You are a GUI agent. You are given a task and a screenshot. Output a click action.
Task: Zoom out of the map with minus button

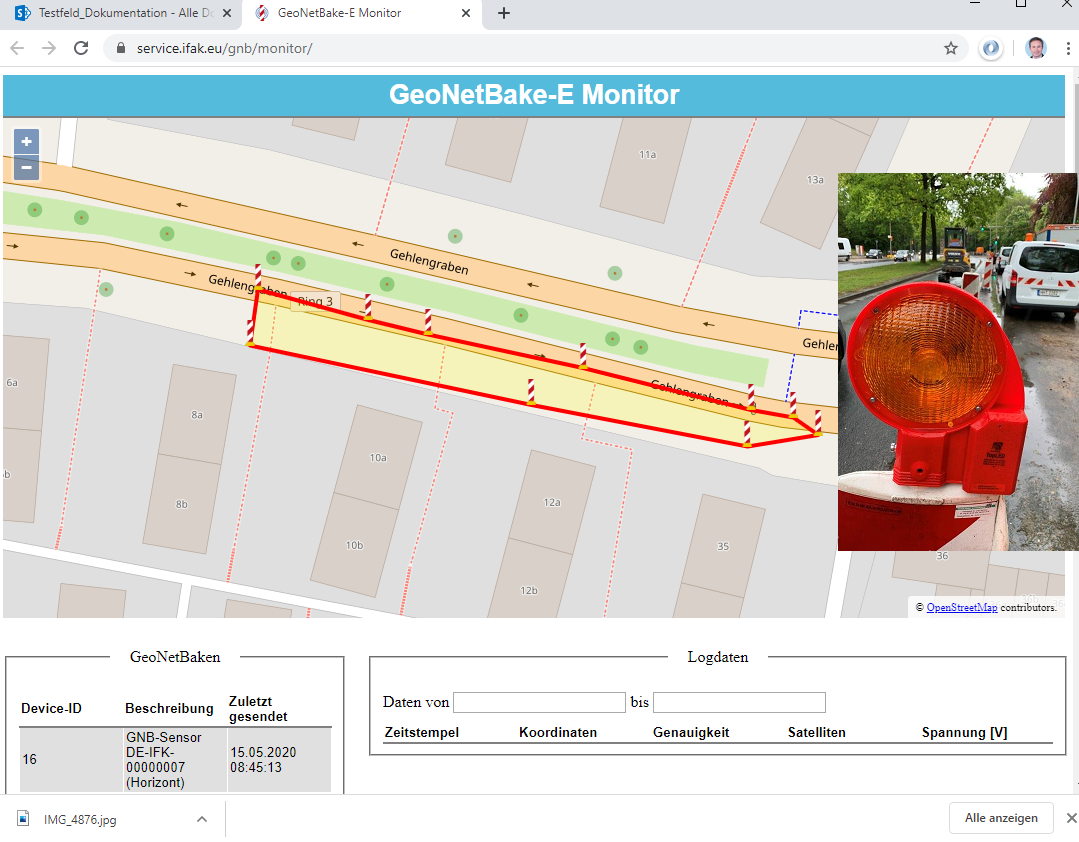coord(26,167)
